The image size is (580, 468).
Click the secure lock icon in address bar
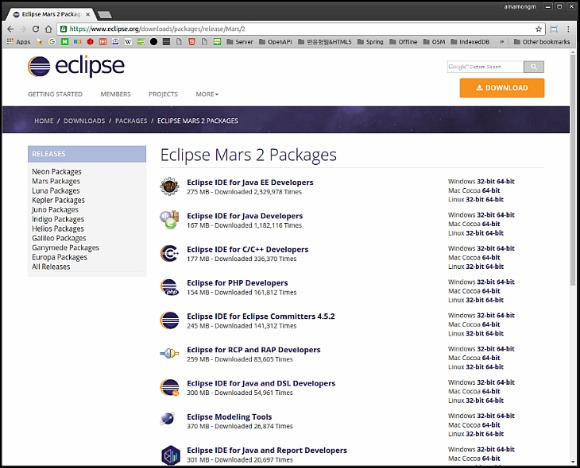(64, 29)
